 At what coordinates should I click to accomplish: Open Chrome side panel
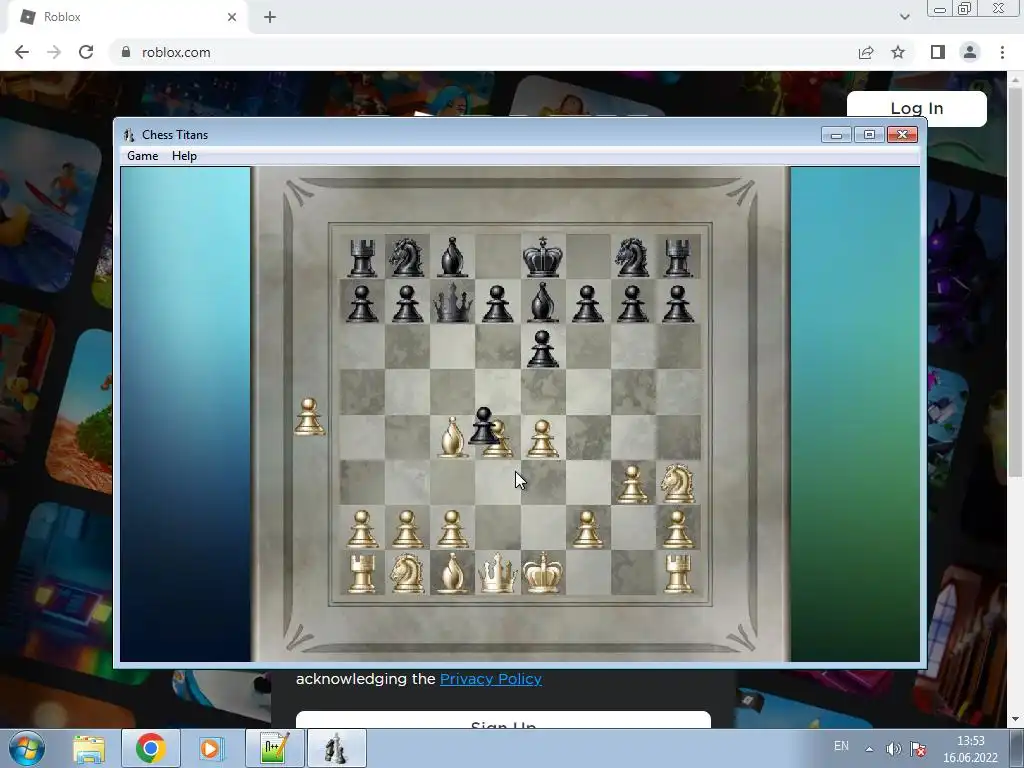coord(938,52)
